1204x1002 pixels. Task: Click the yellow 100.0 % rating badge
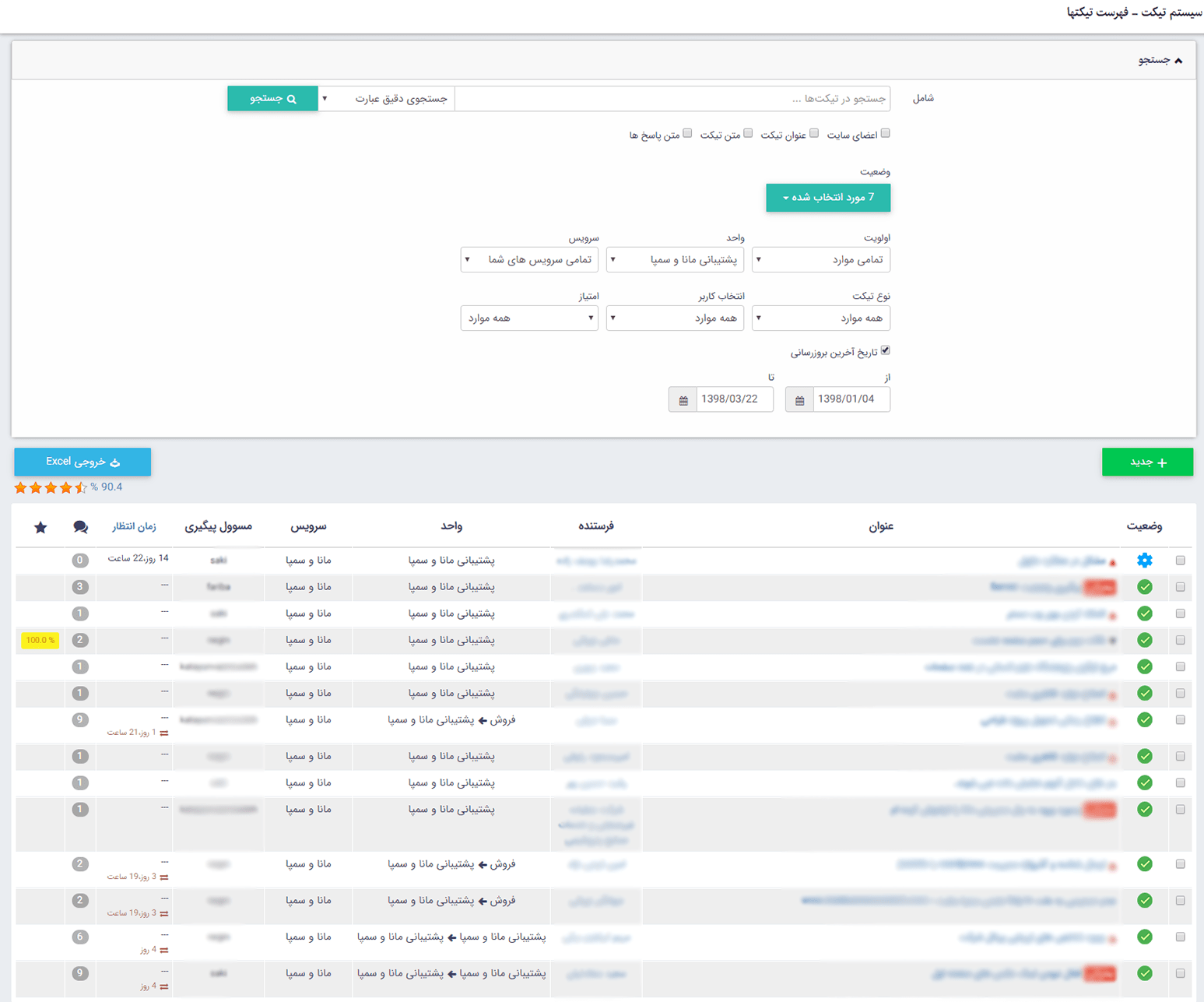[40, 640]
